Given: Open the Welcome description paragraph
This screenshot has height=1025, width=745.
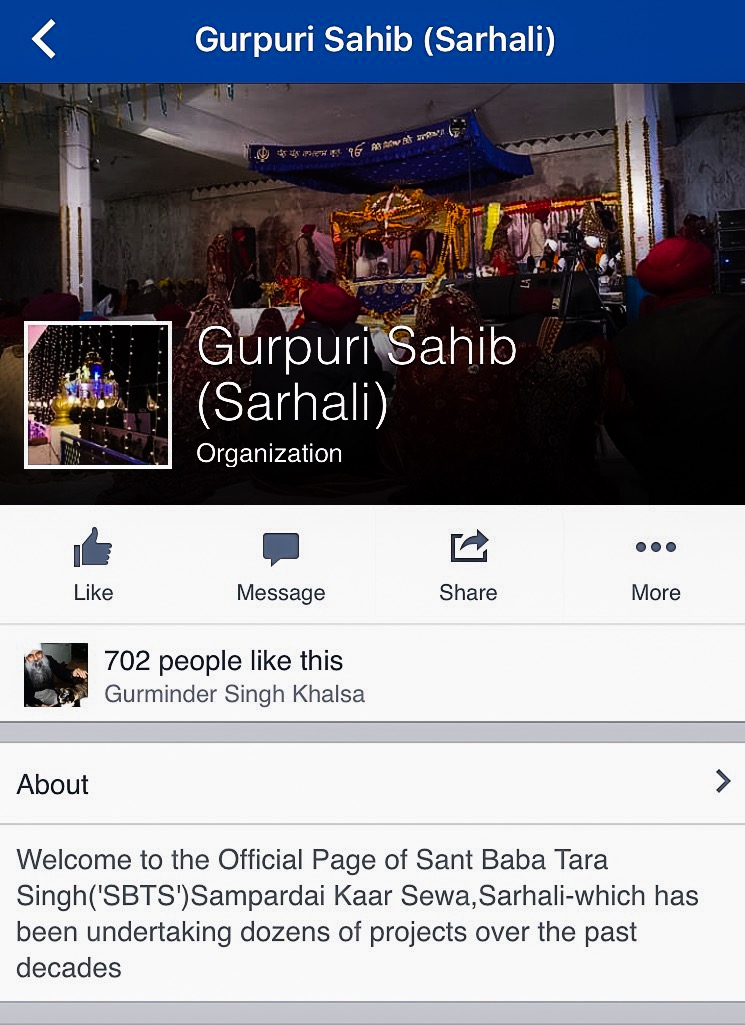Looking at the screenshot, I should (x=357, y=913).
